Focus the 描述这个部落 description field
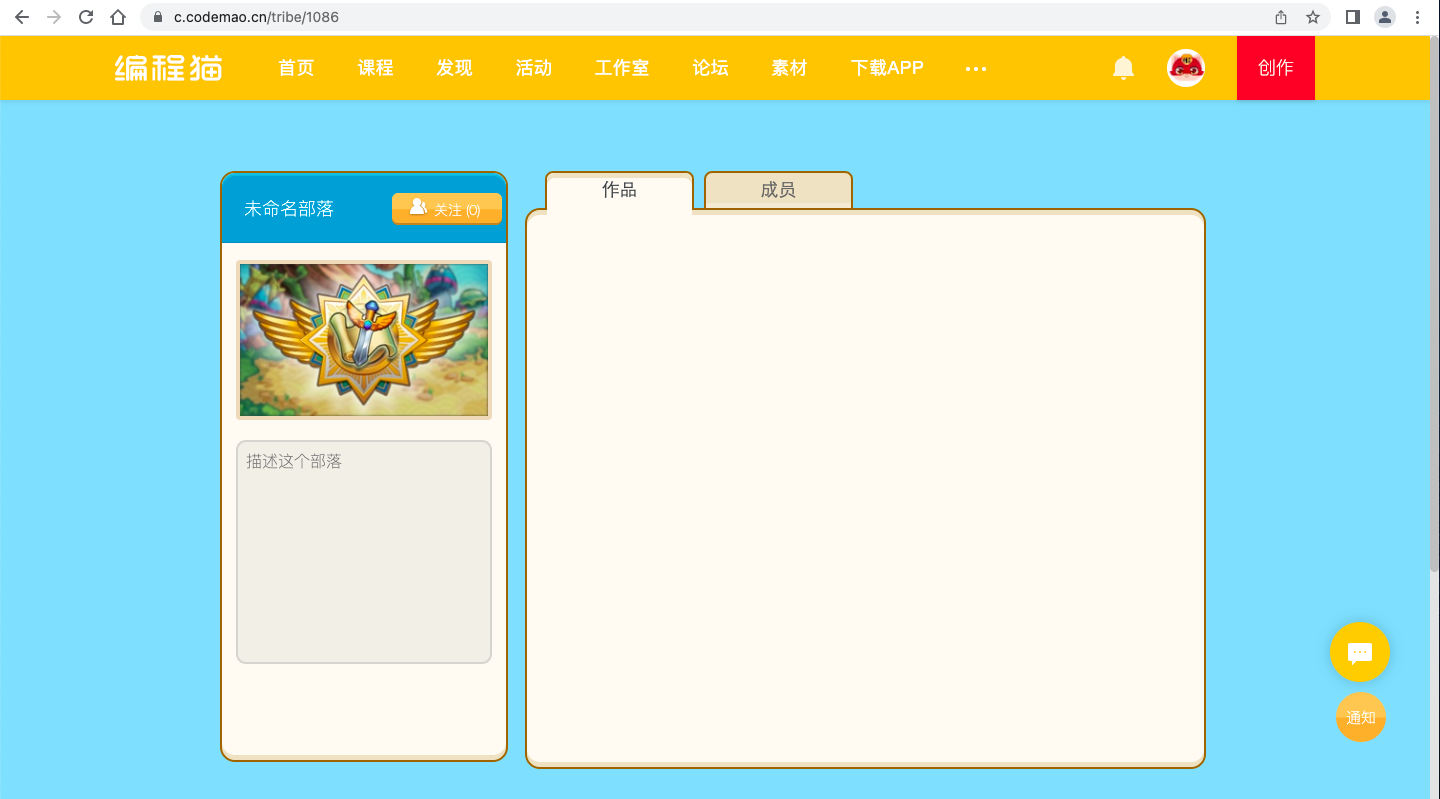Screen dimensions: 1440x799 (364, 552)
